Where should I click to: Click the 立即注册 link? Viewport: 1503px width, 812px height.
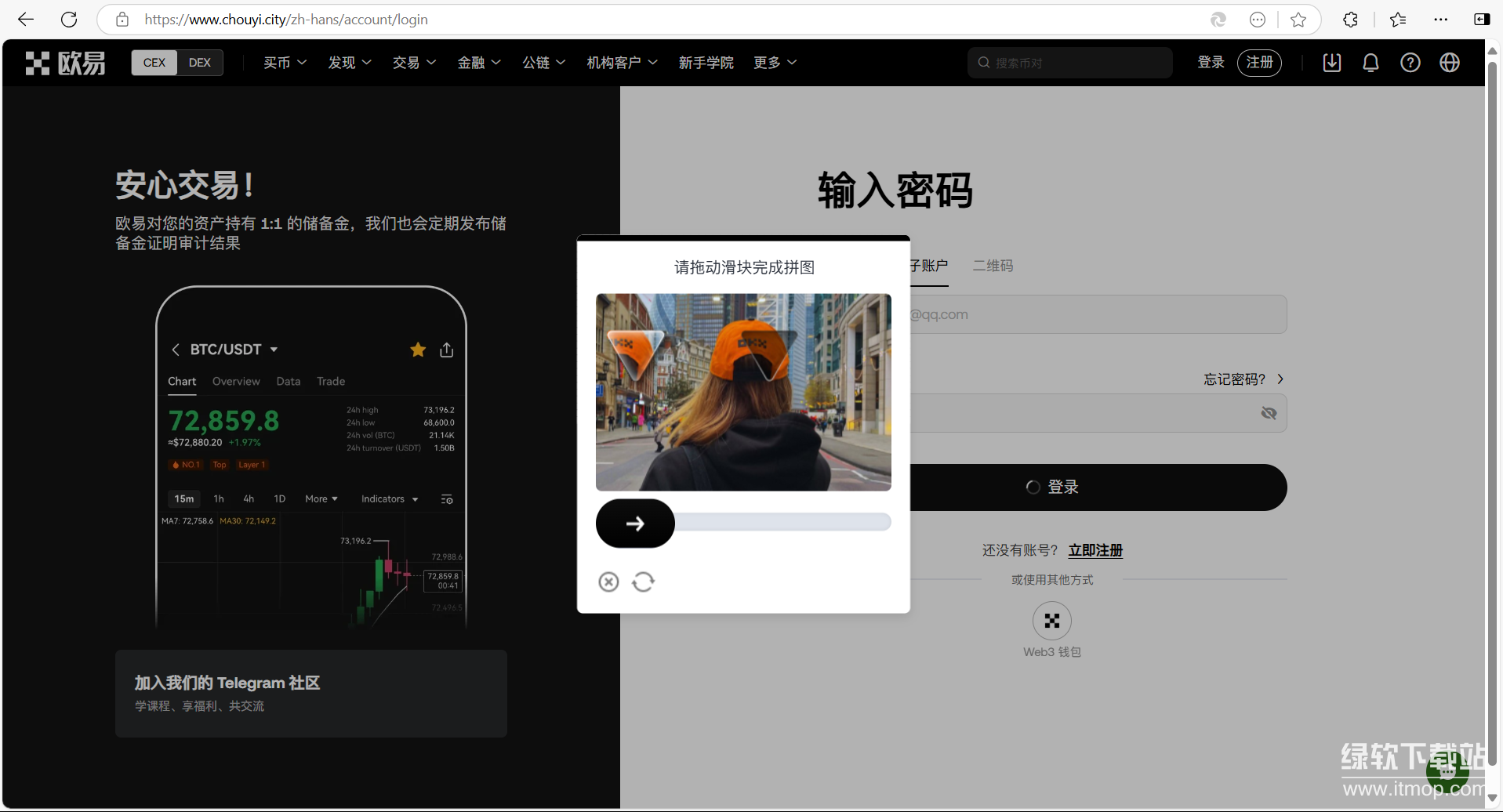coord(1095,551)
